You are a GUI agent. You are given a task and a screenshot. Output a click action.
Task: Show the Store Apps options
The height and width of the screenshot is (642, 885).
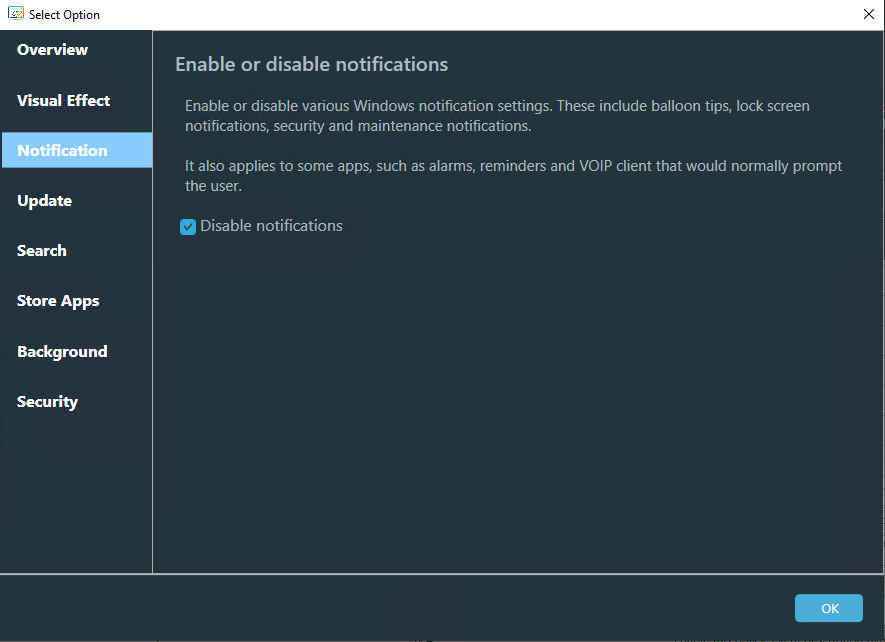[58, 301]
